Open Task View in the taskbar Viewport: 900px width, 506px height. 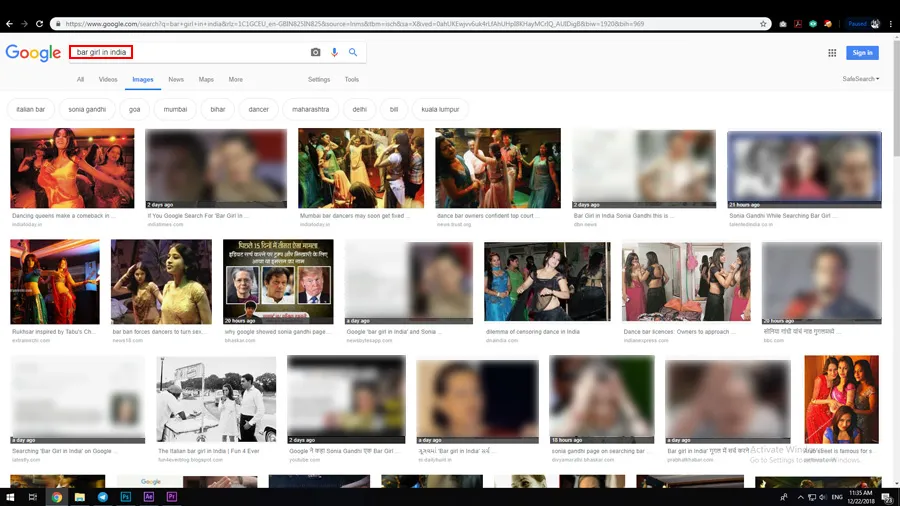tap(33, 497)
